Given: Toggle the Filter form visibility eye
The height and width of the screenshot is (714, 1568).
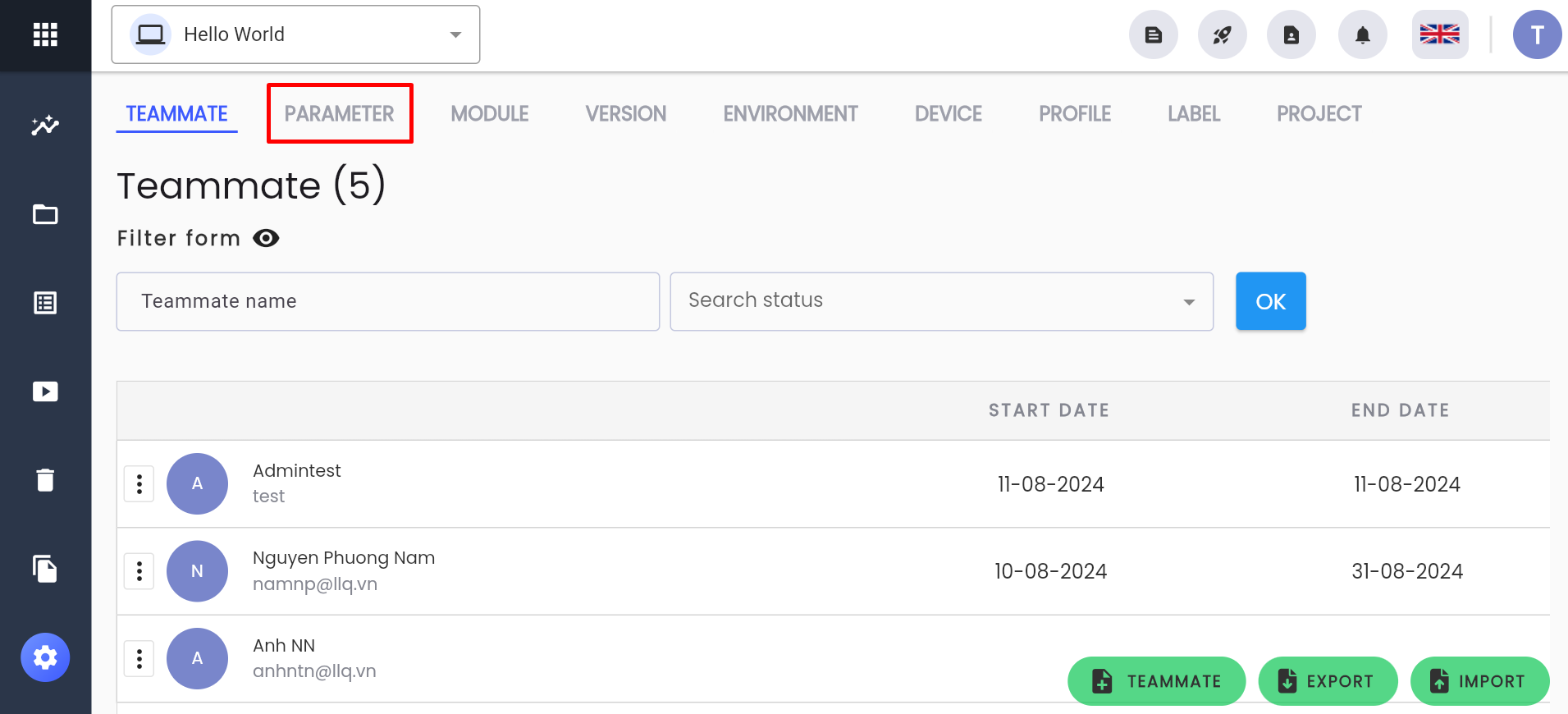Looking at the screenshot, I should (266, 238).
